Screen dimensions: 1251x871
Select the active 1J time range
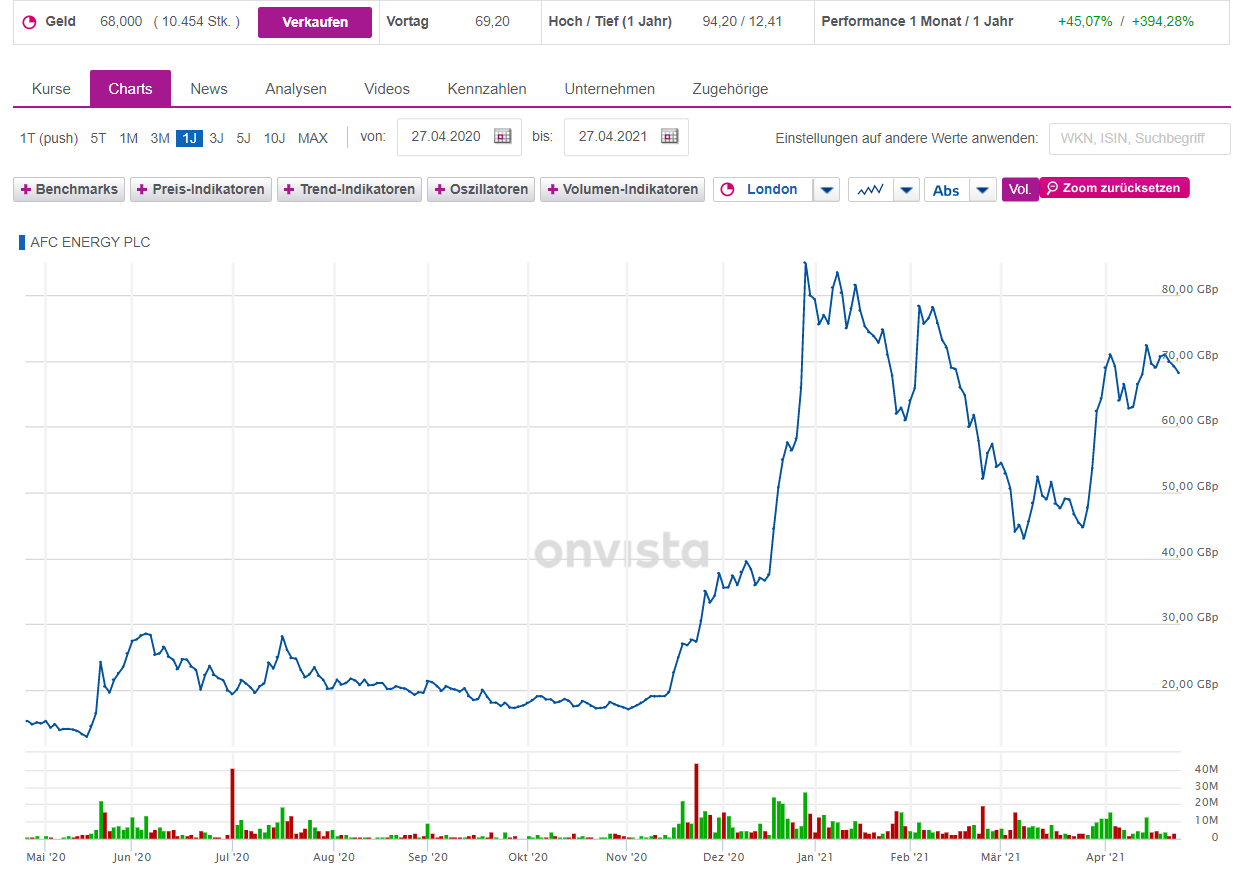(189, 138)
